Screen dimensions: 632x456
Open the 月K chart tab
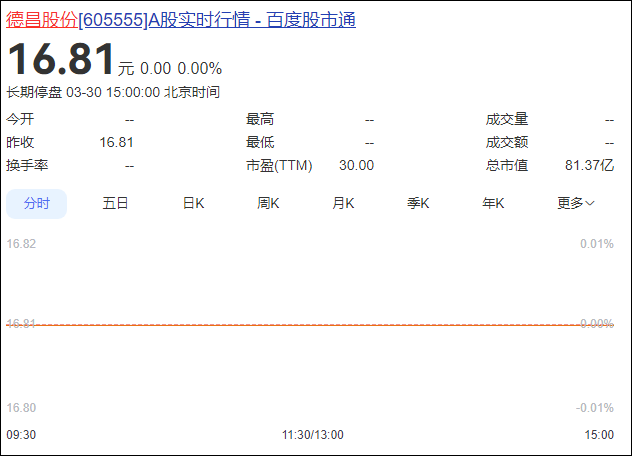[343, 203]
